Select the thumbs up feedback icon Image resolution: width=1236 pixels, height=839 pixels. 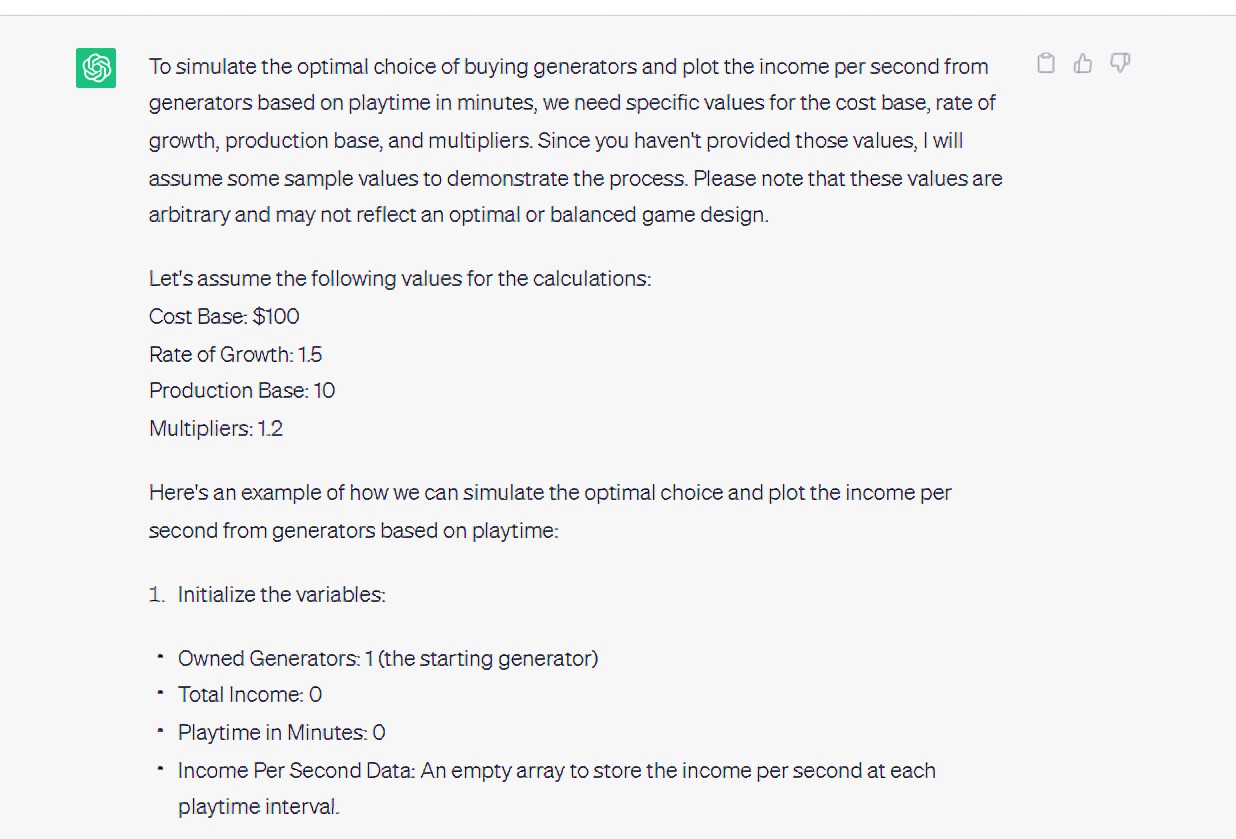[x=1083, y=63]
